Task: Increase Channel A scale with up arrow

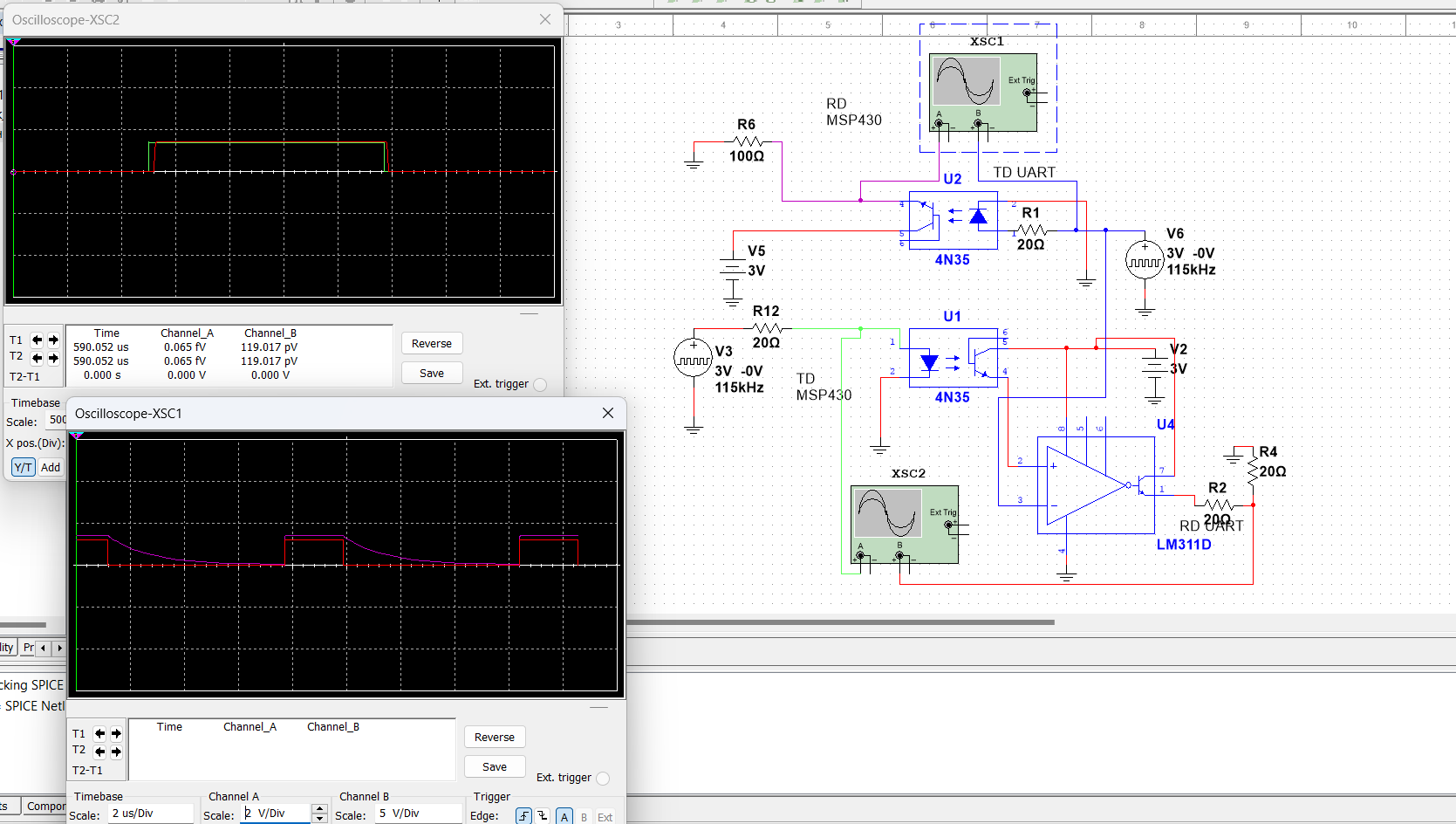Action: pyautogui.click(x=319, y=809)
